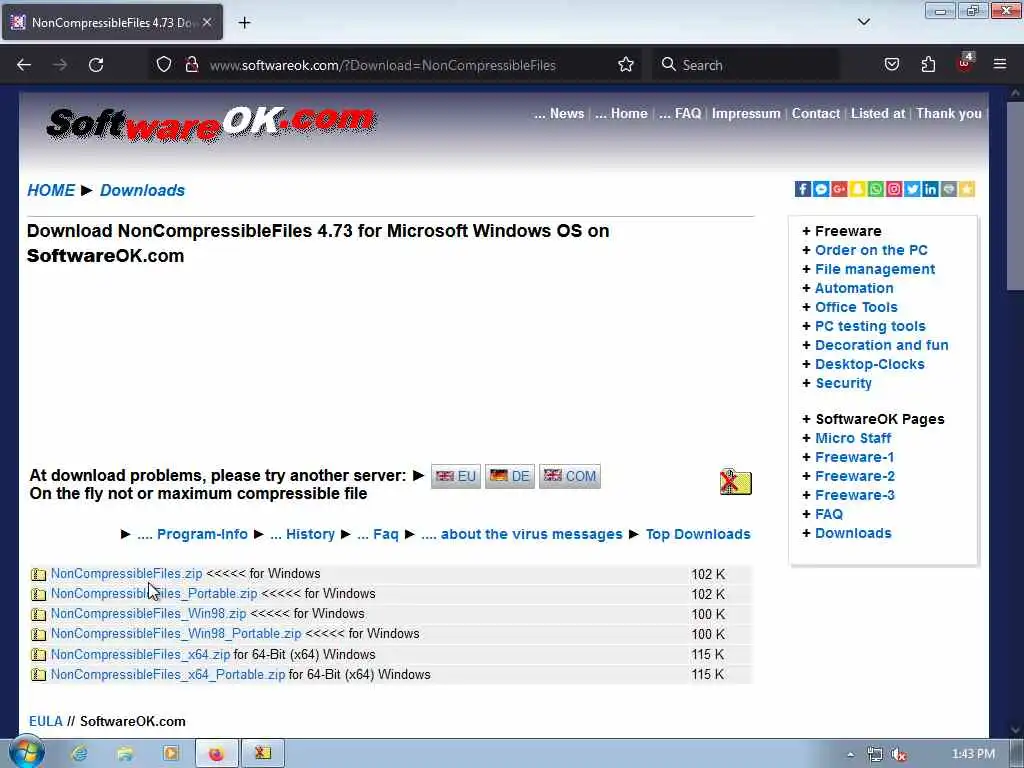This screenshot has height=768, width=1024.
Task: Download NonCompressibleFiles_x64_Portable.zip
Action: tap(168, 675)
